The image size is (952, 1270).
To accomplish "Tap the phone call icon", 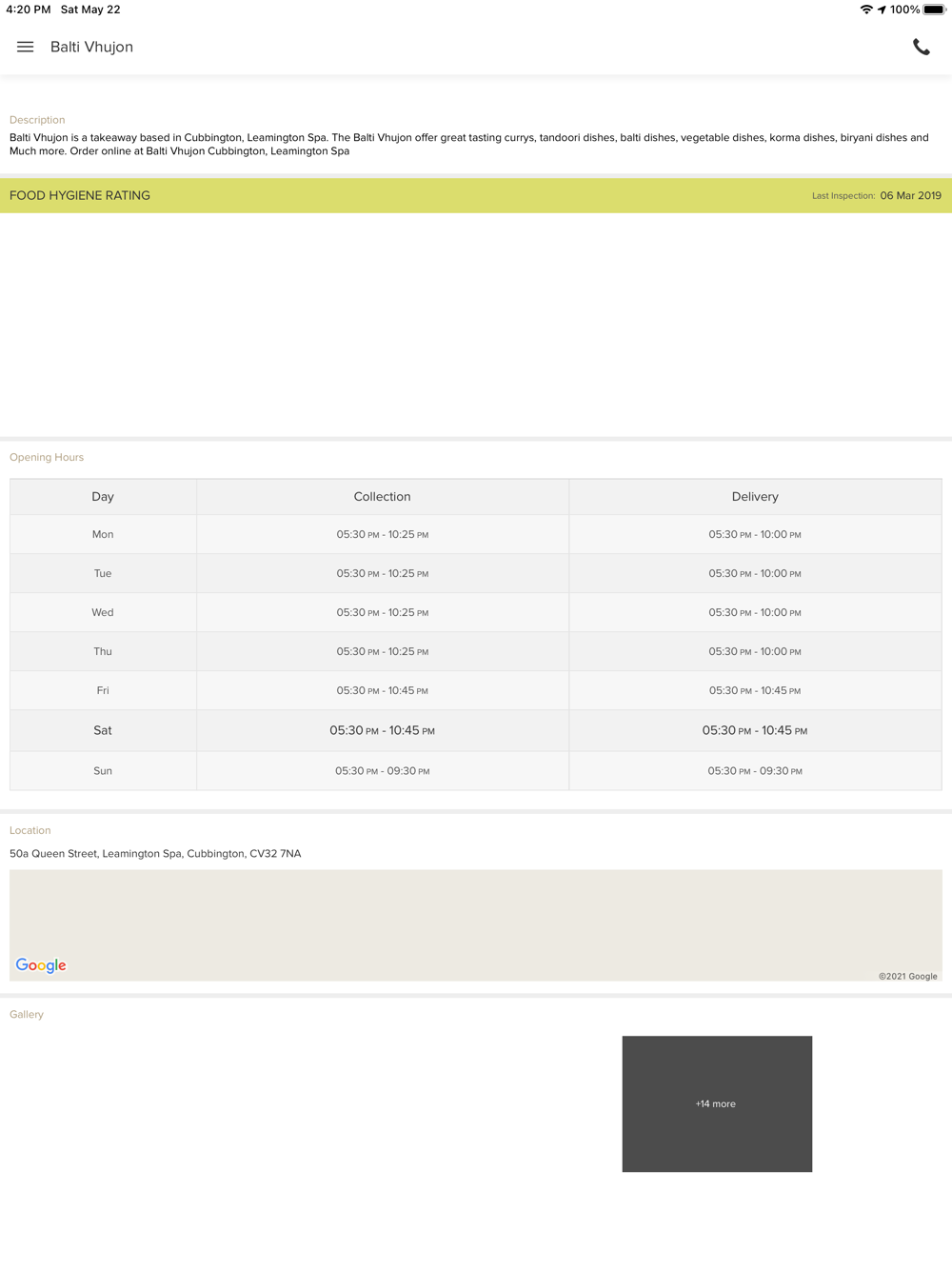I will pos(921,47).
